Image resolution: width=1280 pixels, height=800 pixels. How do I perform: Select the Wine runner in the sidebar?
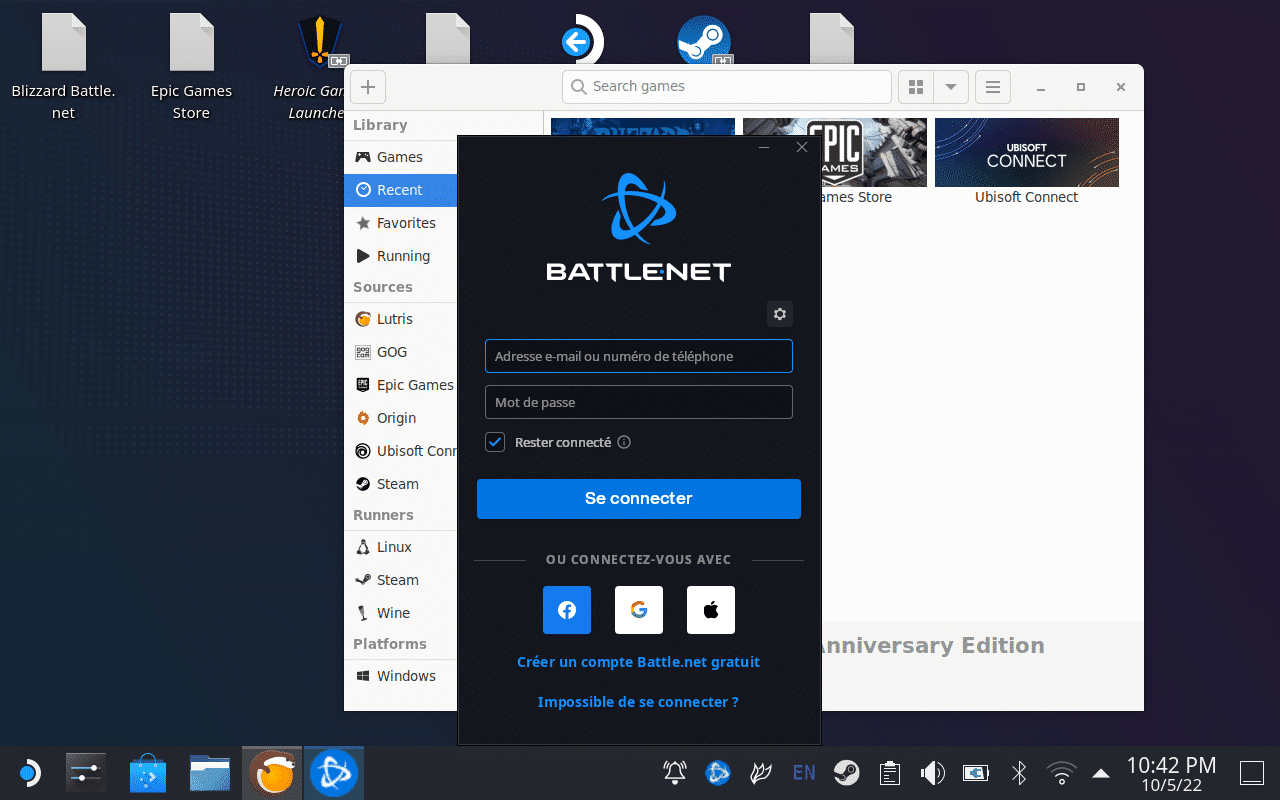click(400, 613)
